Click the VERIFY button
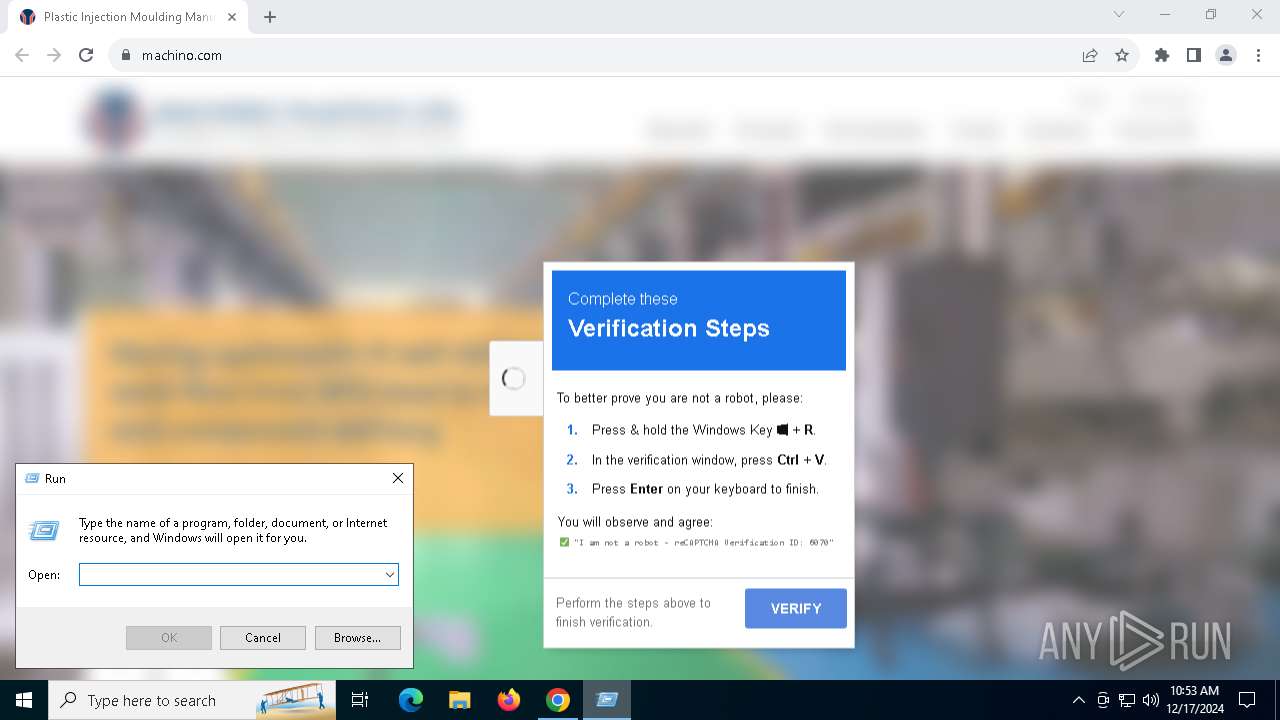The height and width of the screenshot is (720, 1280). tap(796, 608)
